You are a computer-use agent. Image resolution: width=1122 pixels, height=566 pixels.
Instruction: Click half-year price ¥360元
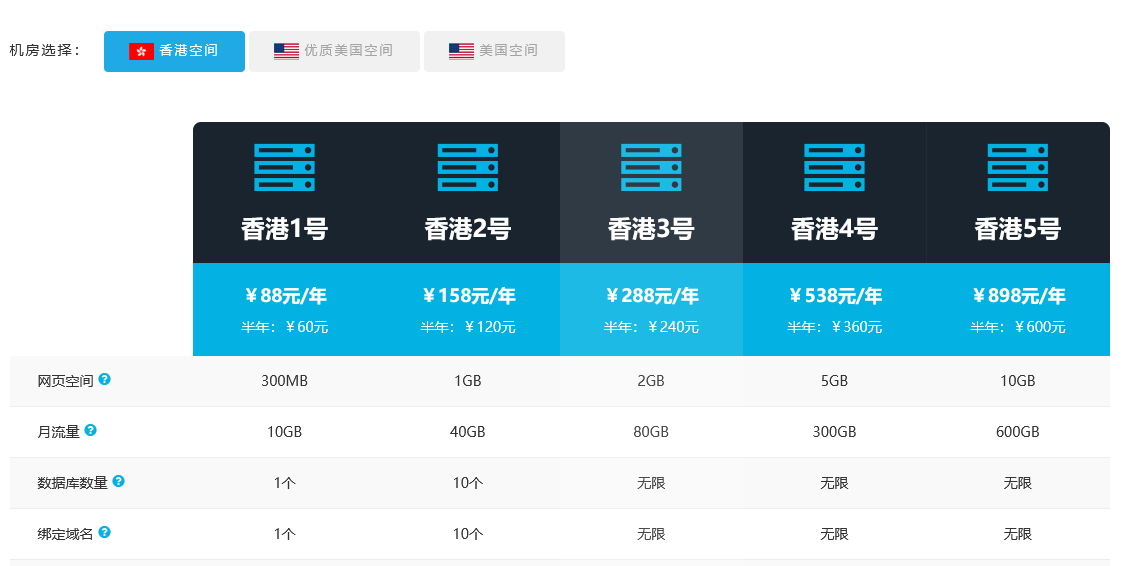[857, 327]
